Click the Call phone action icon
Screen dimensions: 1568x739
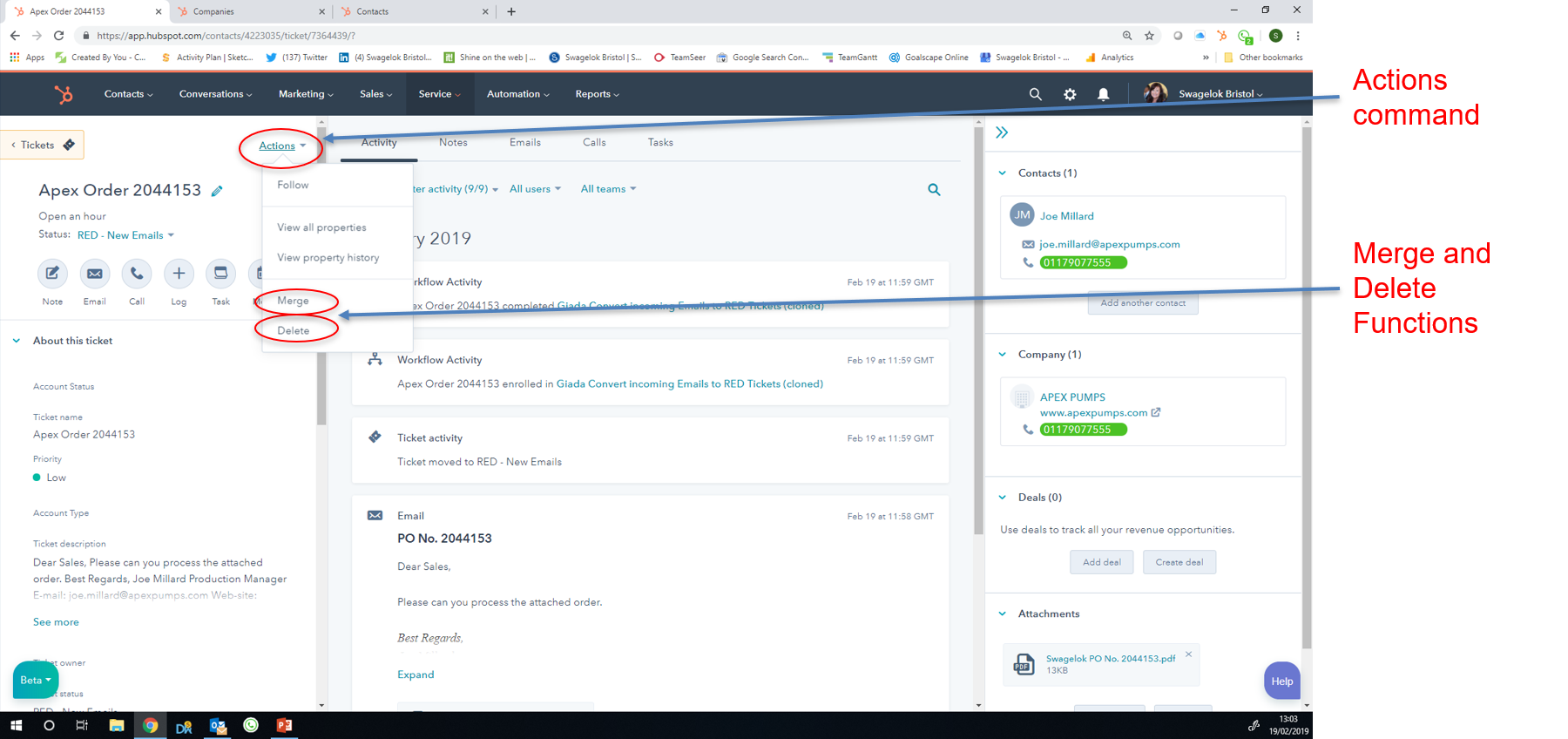tap(137, 274)
